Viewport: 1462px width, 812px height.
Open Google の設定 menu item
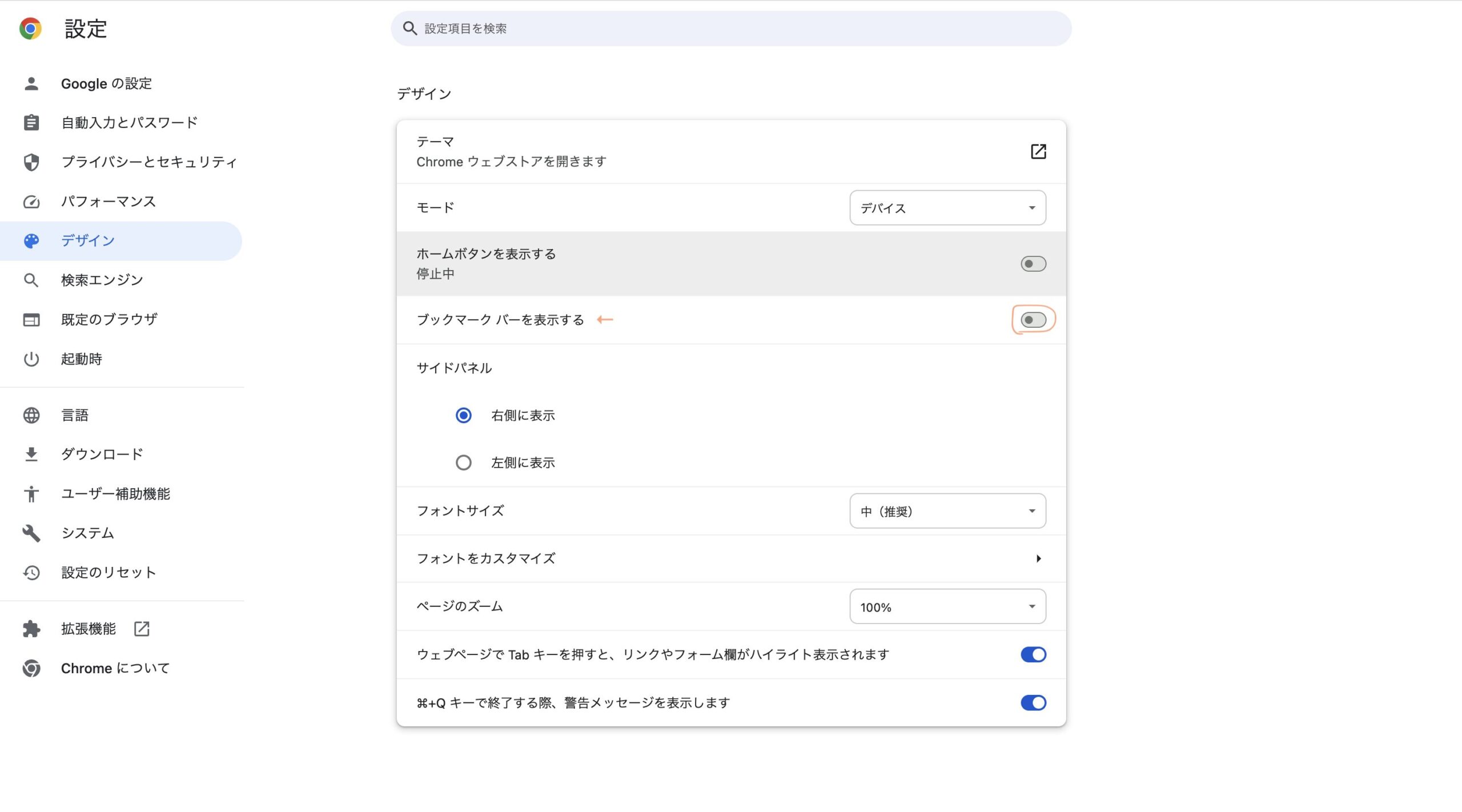click(121, 83)
